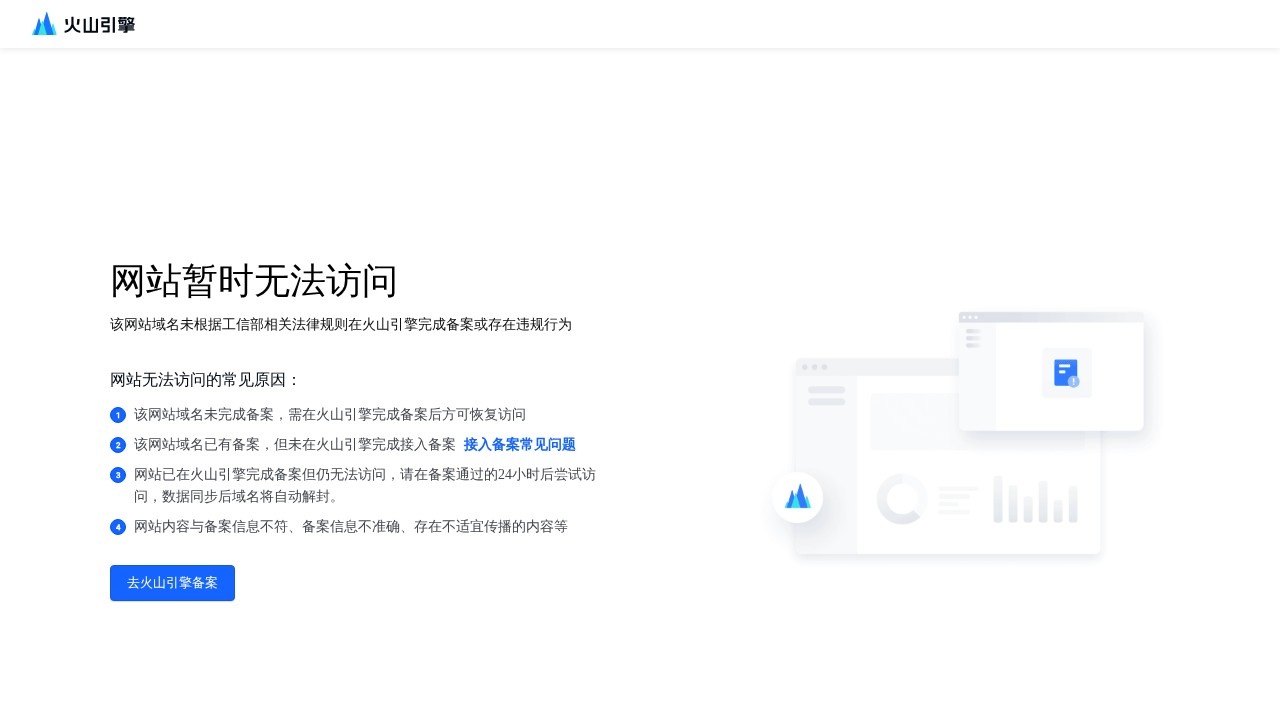
Task: Click the 火山引擎 brand text in header
Action: click(x=99, y=25)
